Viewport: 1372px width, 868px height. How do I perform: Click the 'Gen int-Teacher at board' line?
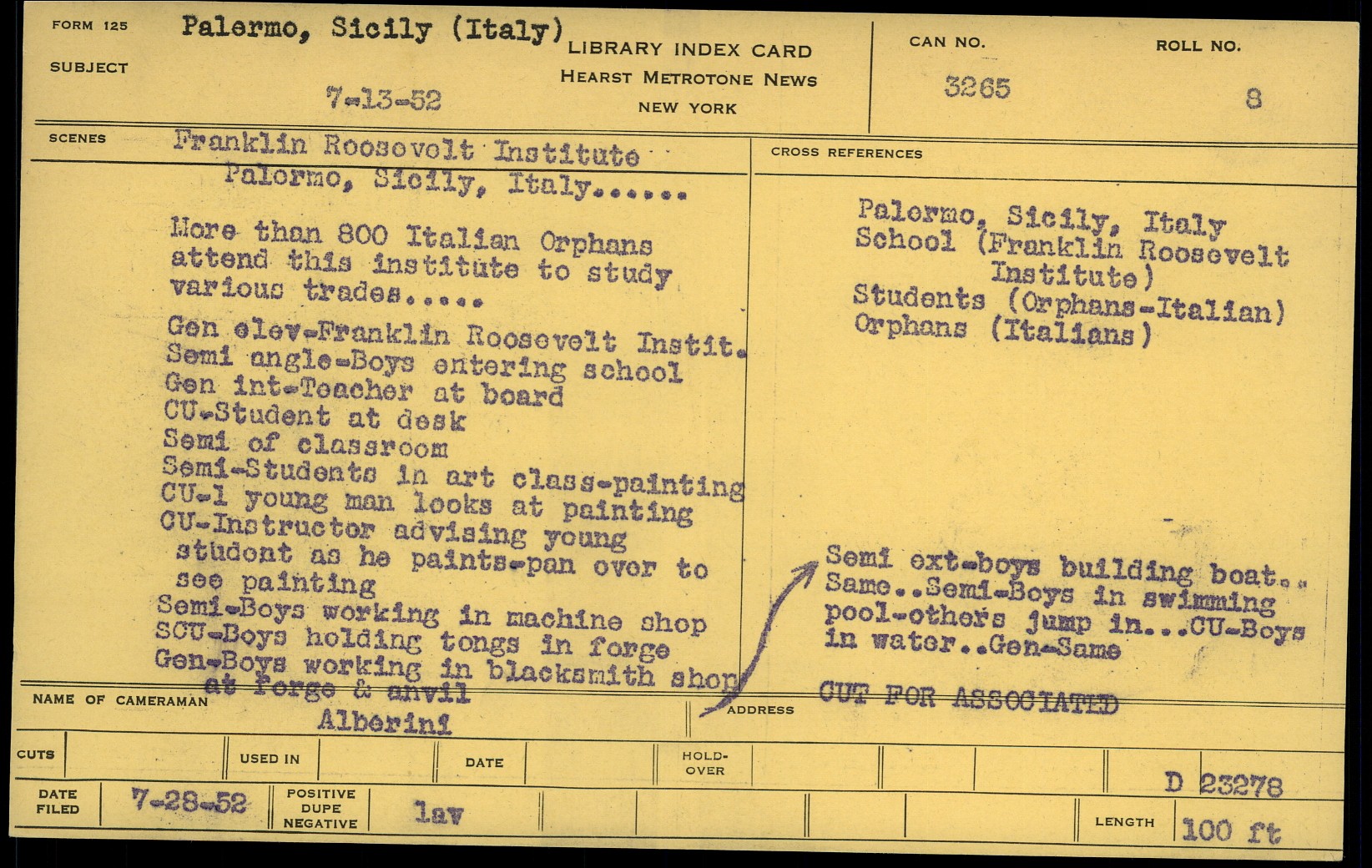click(364, 390)
